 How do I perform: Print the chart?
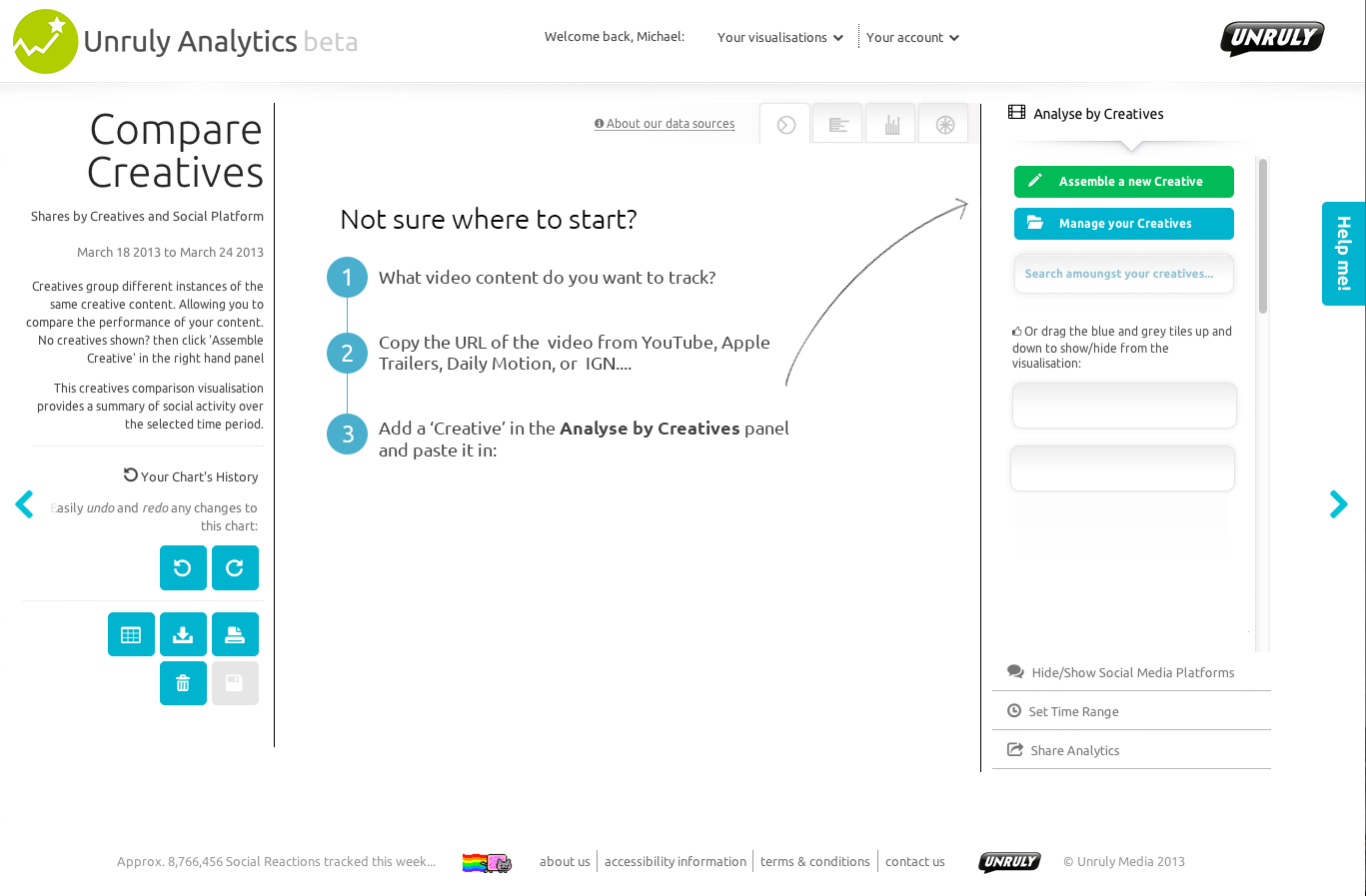pyautogui.click(x=235, y=634)
